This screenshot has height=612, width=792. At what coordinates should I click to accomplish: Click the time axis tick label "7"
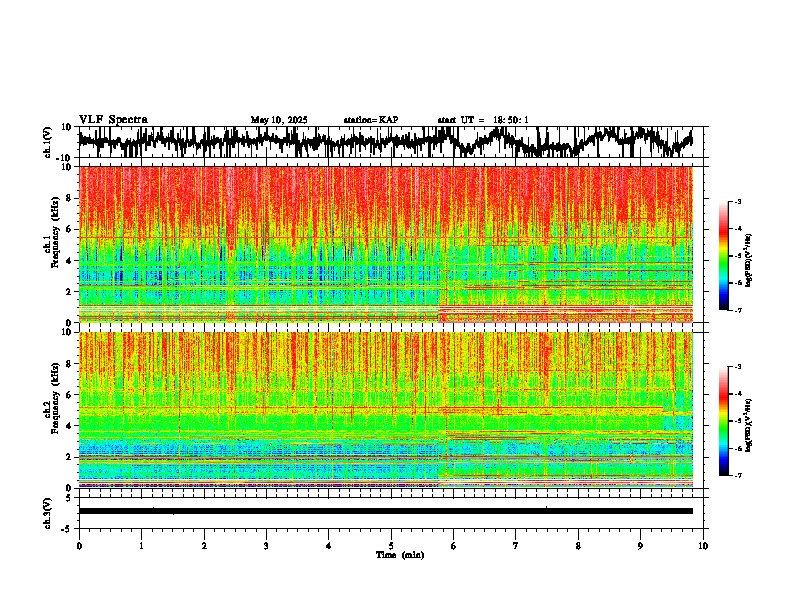pyautogui.click(x=516, y=546)
